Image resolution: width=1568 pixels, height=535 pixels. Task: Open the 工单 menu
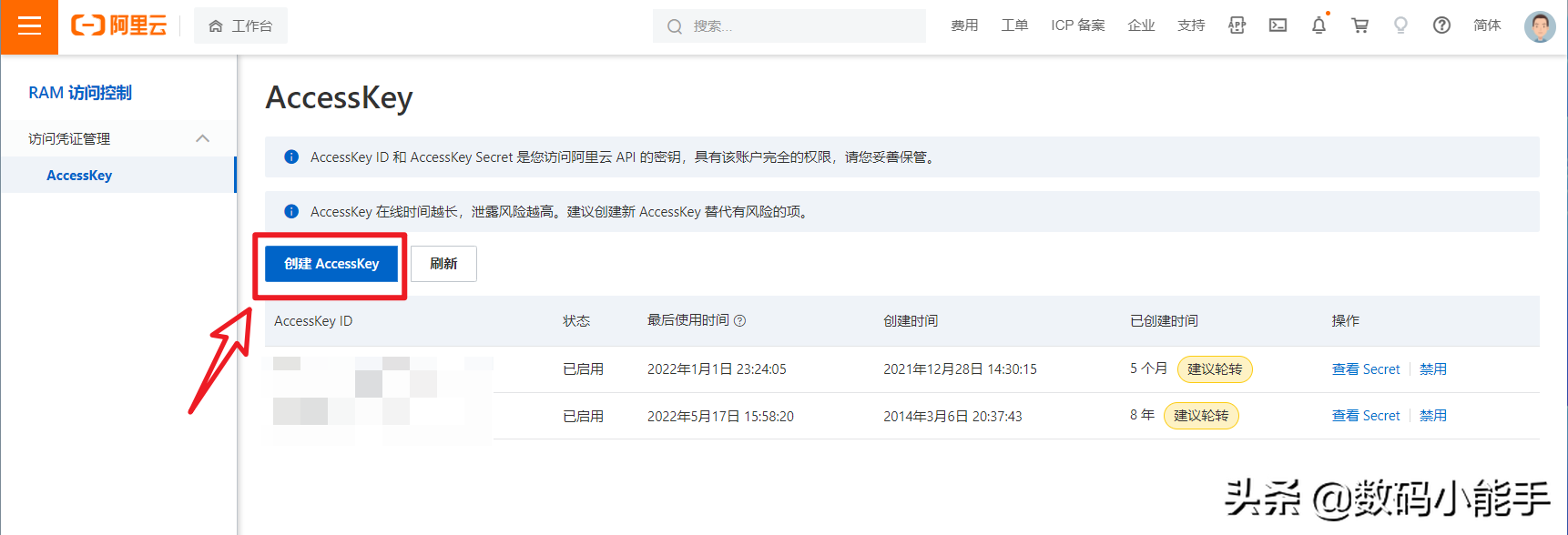point(1014,25)
